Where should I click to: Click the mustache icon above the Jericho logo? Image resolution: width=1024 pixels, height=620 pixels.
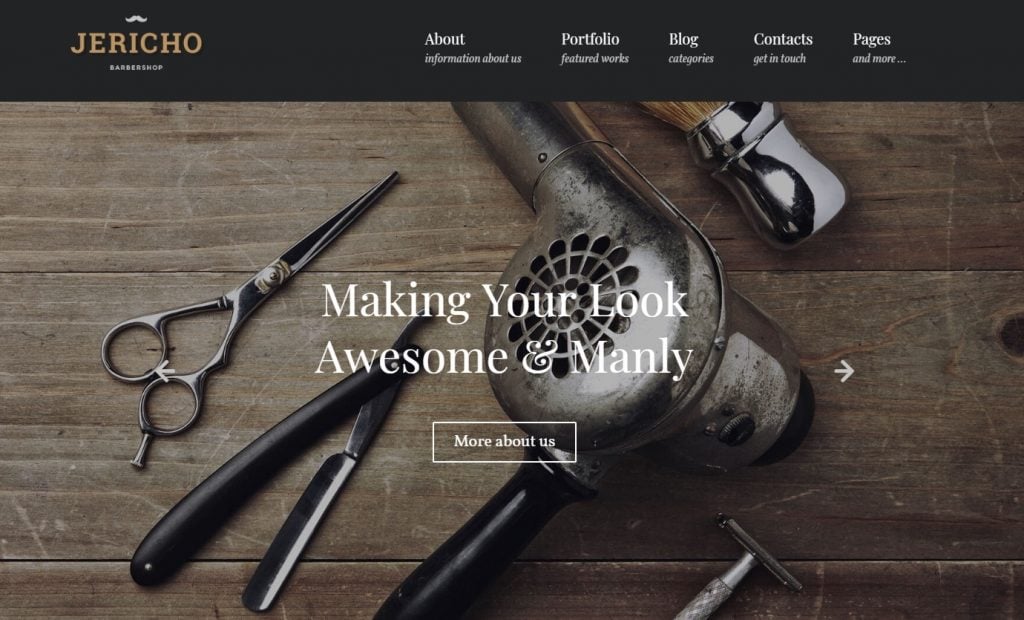[136, 20]
